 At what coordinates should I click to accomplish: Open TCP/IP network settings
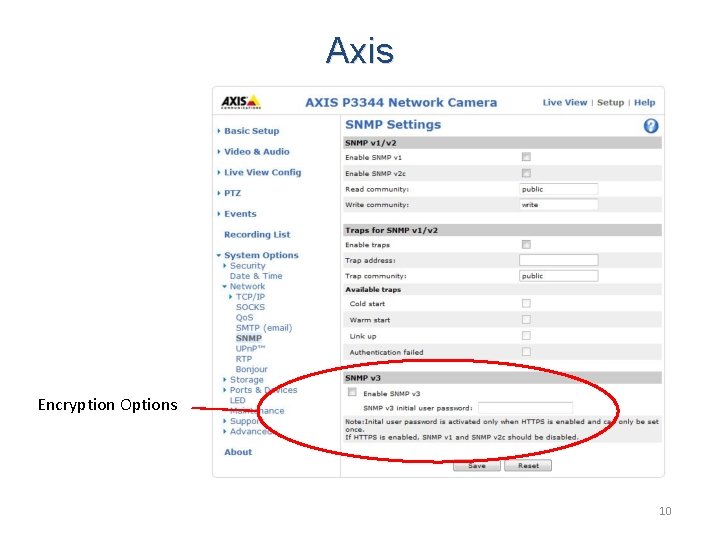[250, 297]
